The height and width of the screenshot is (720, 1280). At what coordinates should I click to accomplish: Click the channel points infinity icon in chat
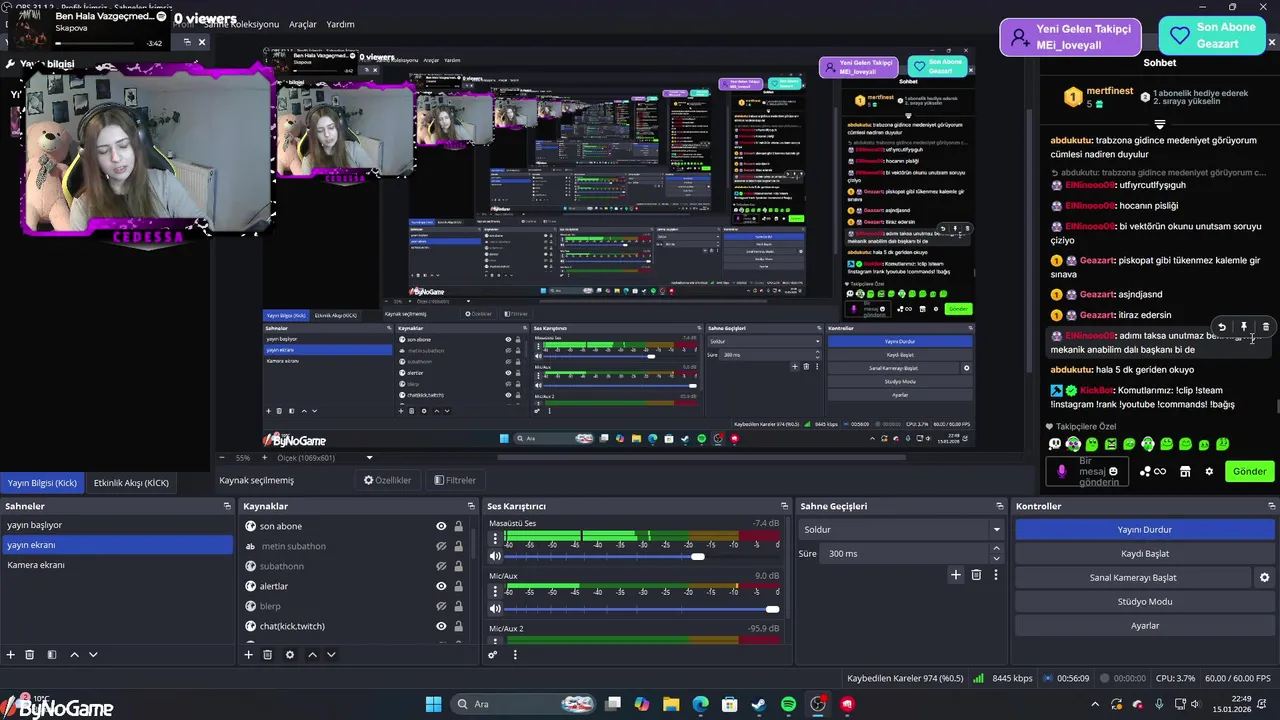point(1160,471)
